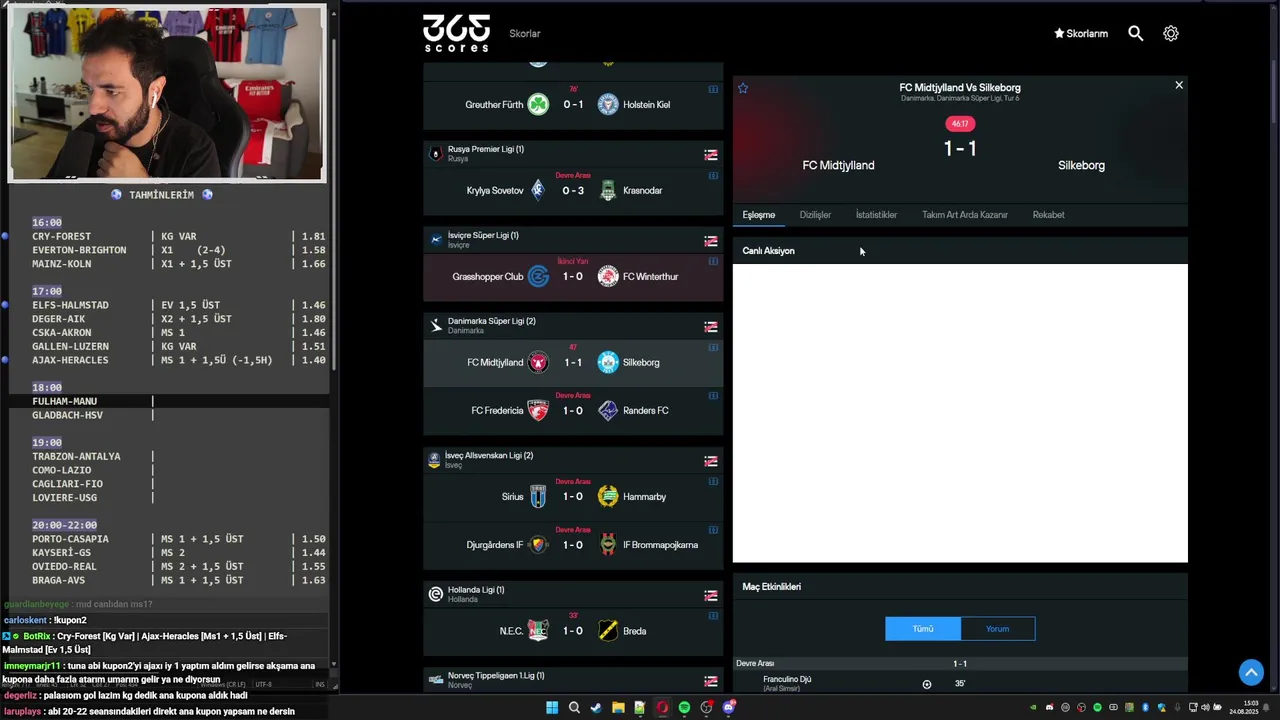The image size is (1280, 720).
Task: Click the Hollanda Ligi league logo
Action: pyautogui.click(x=435, y=594)
